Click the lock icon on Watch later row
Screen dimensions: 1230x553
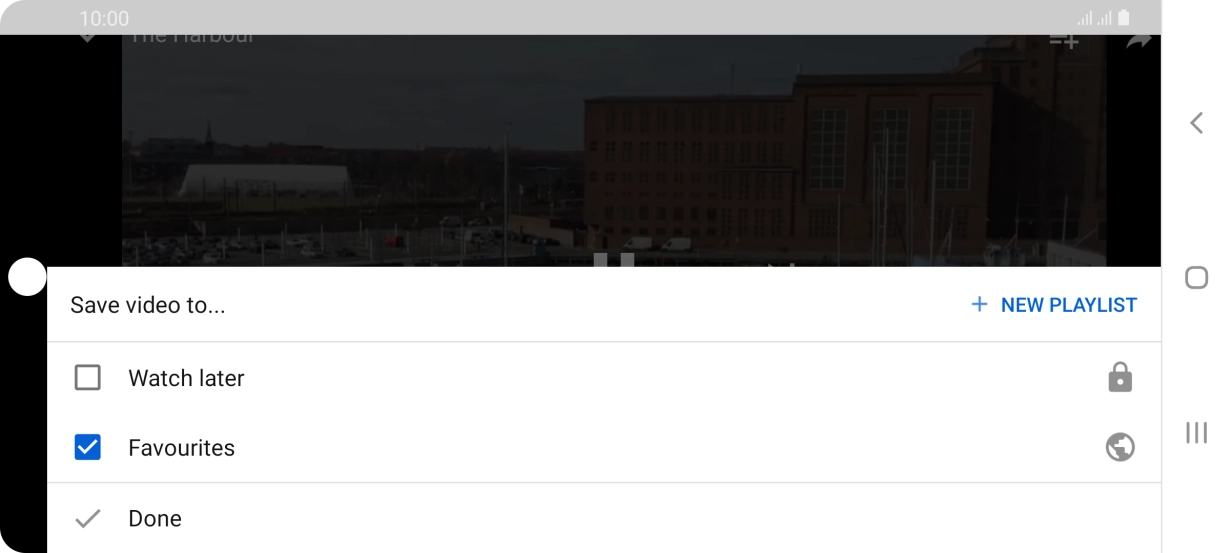pyautogui.click(x=1120, y=377)
